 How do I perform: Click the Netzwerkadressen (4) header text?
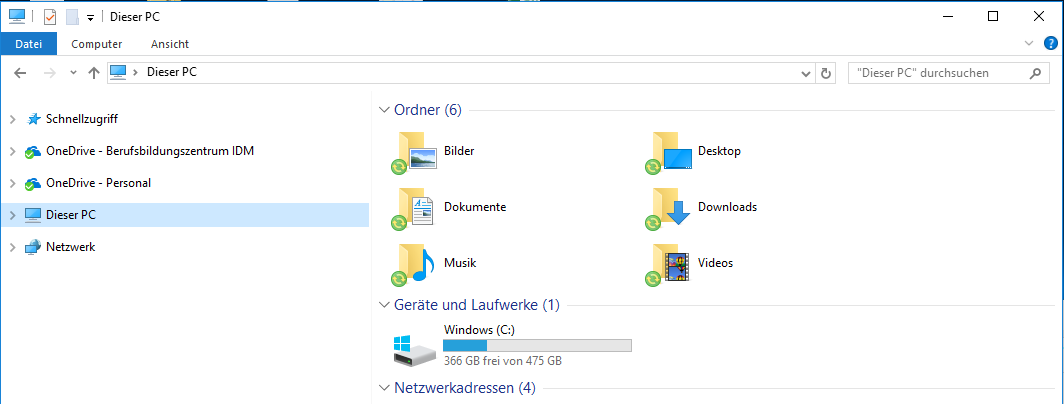pos(465,388)
